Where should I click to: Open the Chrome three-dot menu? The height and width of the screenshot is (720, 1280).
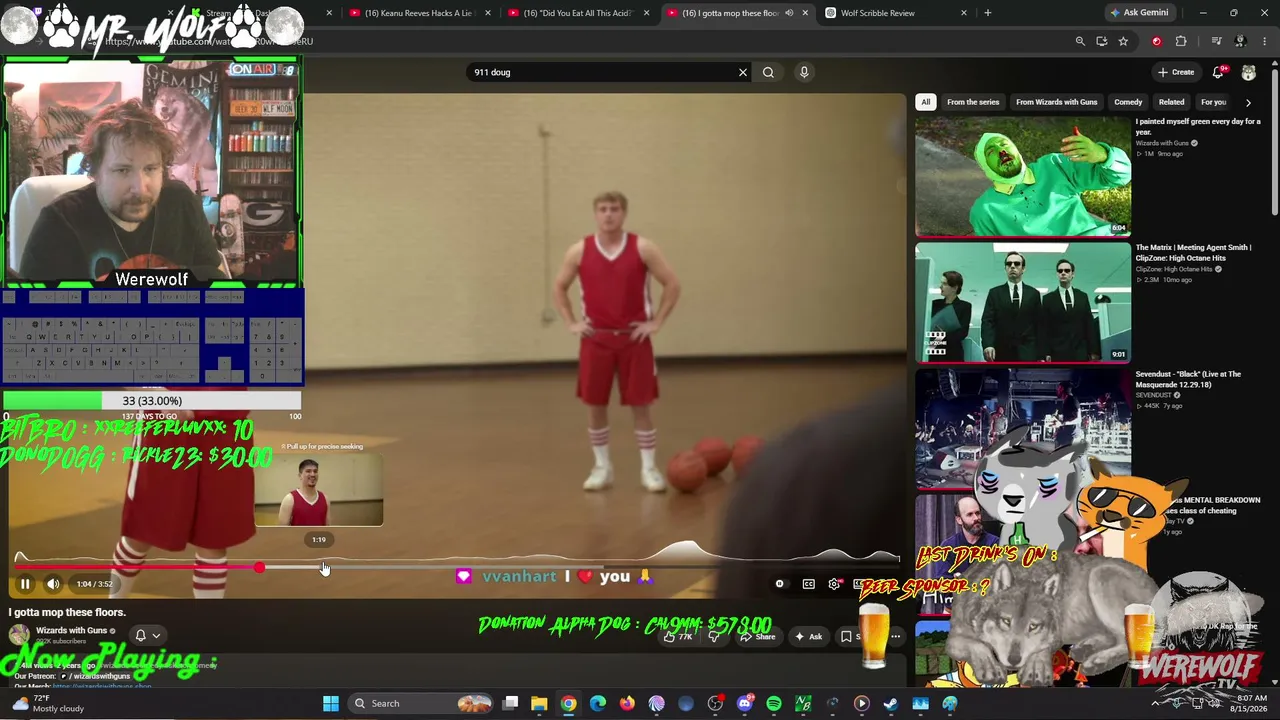[x=1264, y=41]
